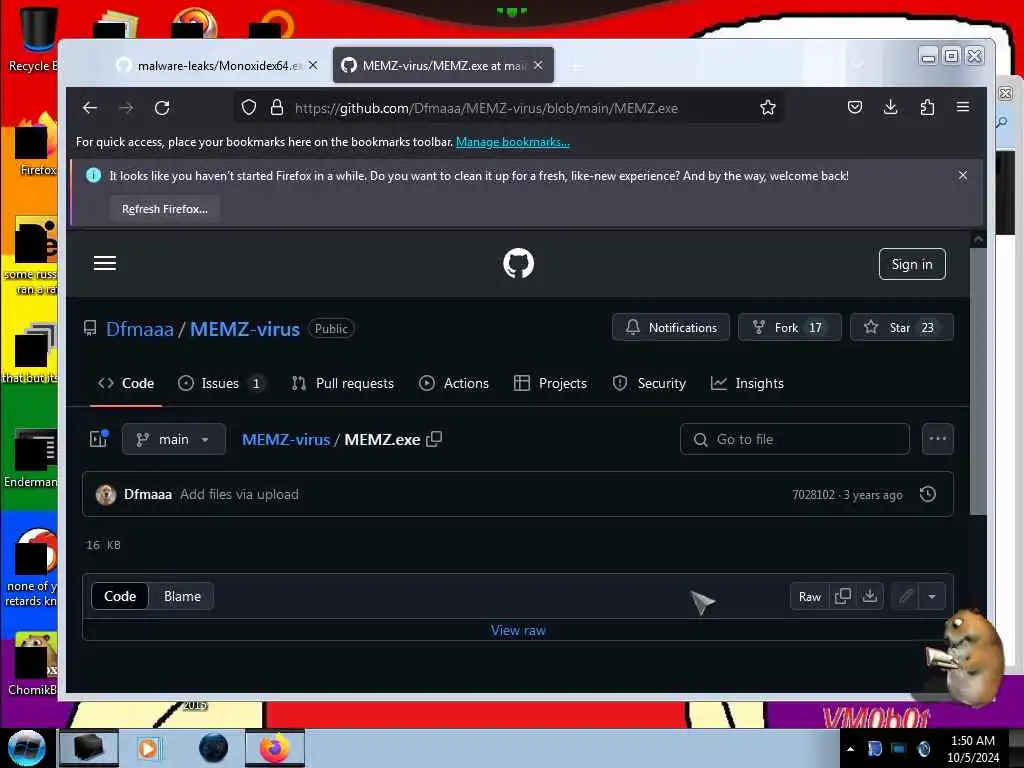Open the MEMZ-virus repository title link
This screenshot has height=768, width=1024.
[x=245, y=328]
